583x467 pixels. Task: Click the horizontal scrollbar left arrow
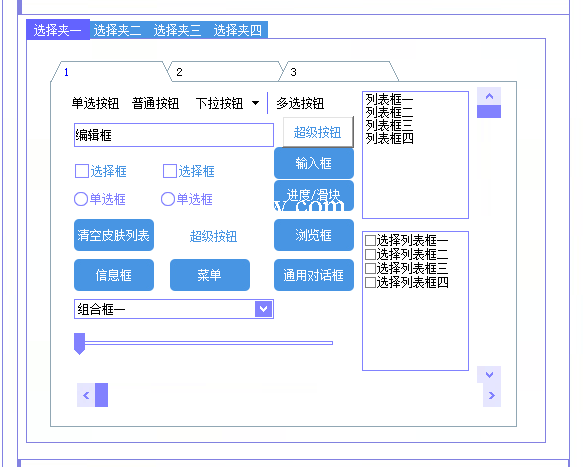86,395
